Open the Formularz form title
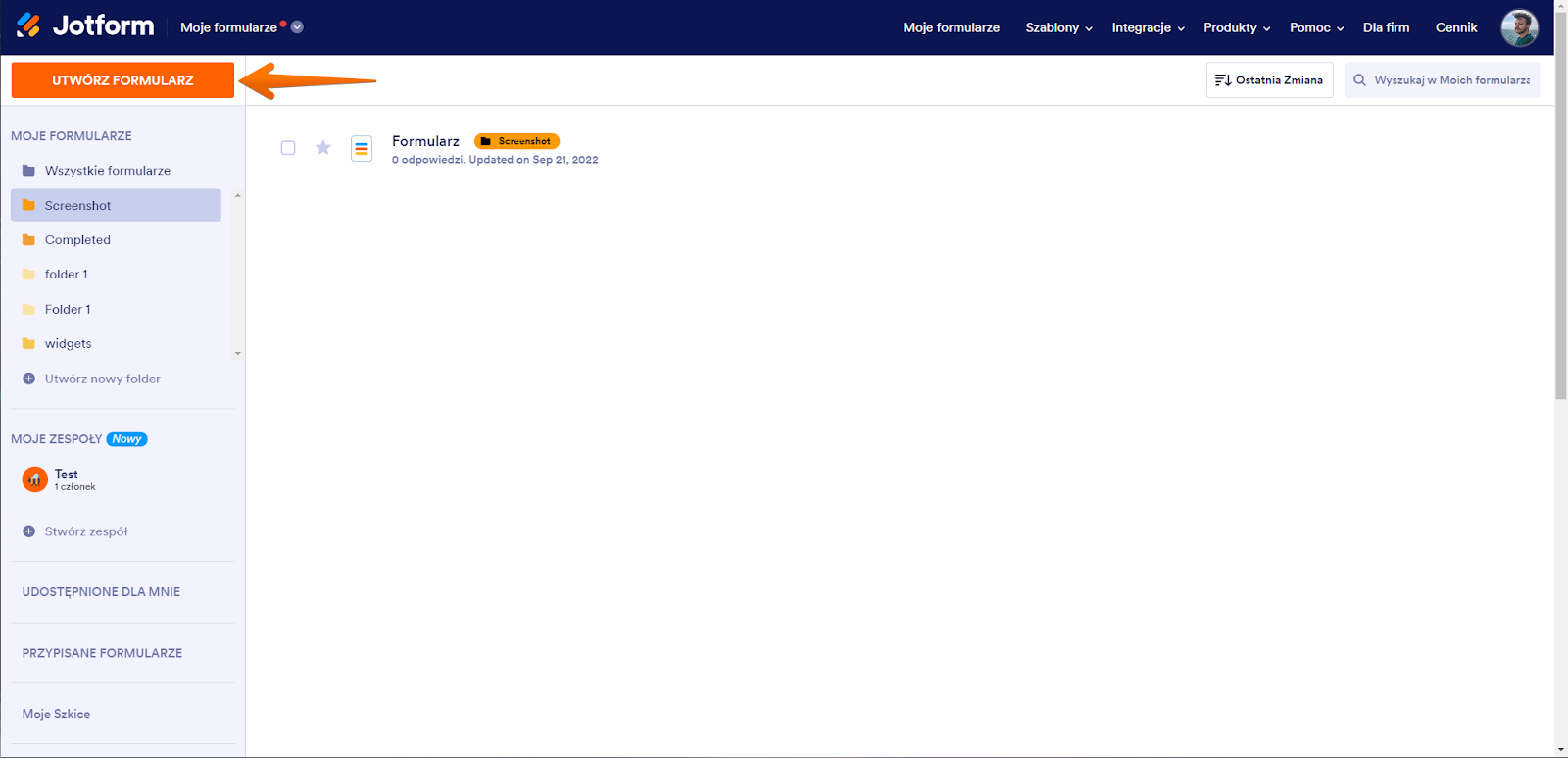The image size is (1568, 758). pyautogui.click(x=425, y=141)
